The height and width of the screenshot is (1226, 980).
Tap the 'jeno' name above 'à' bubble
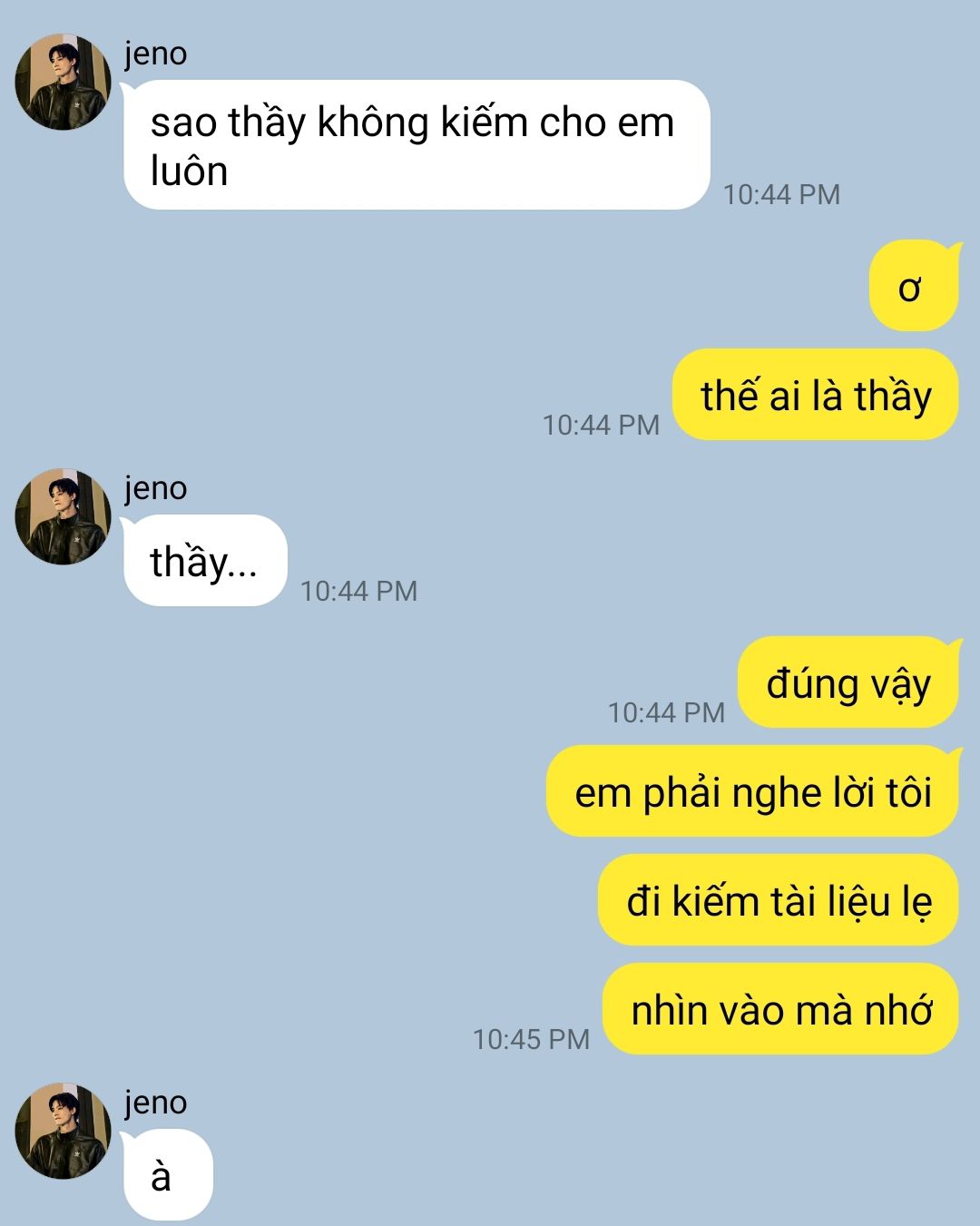coord(156,1103)
